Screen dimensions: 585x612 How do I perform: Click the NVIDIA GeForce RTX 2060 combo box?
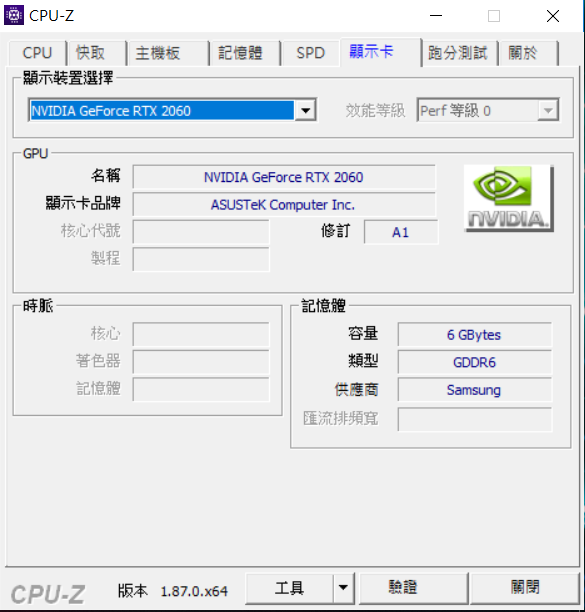click(172, 110)
